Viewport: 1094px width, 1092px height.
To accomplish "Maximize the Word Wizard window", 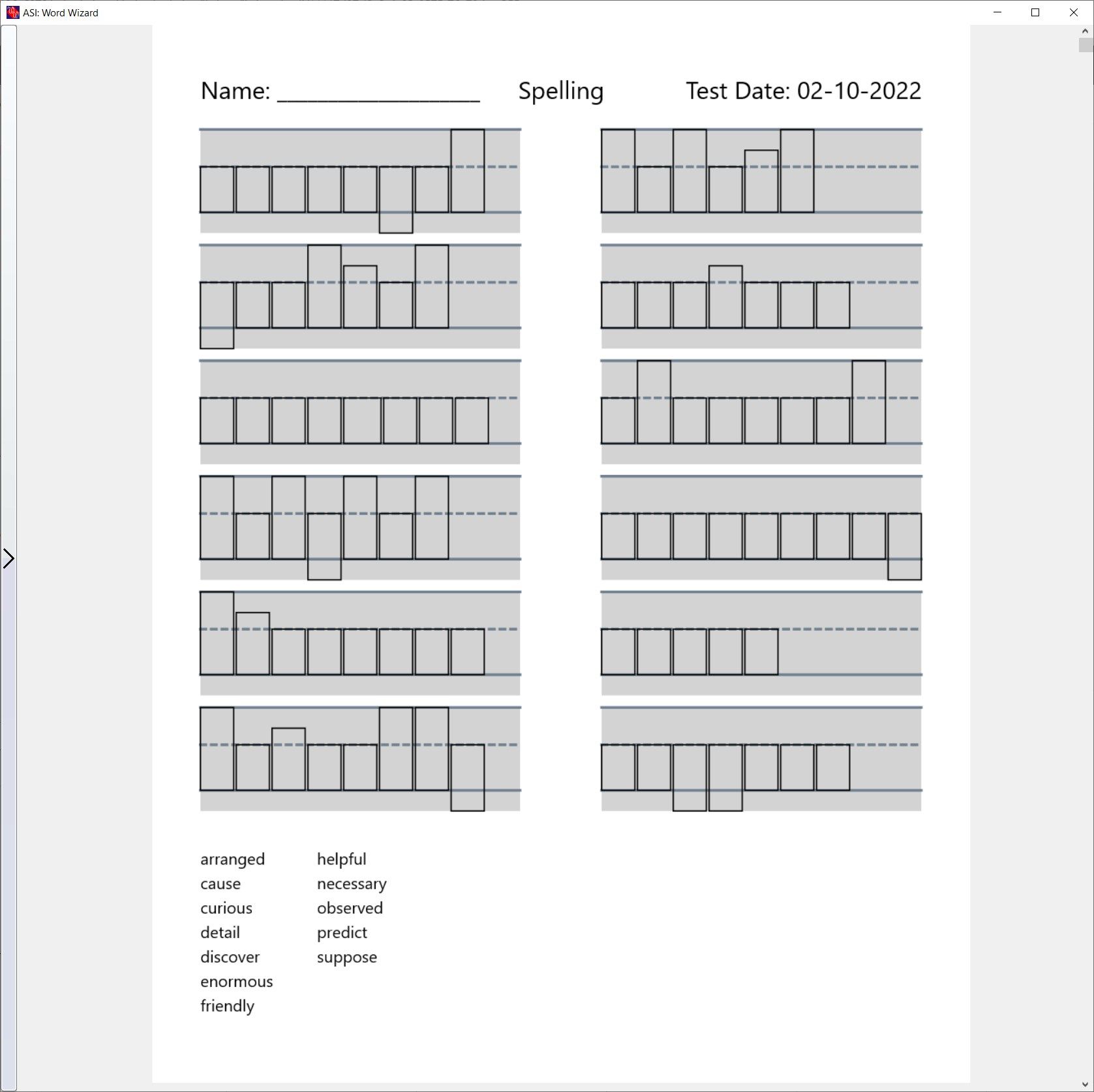I will click(x=1035, y=12).
